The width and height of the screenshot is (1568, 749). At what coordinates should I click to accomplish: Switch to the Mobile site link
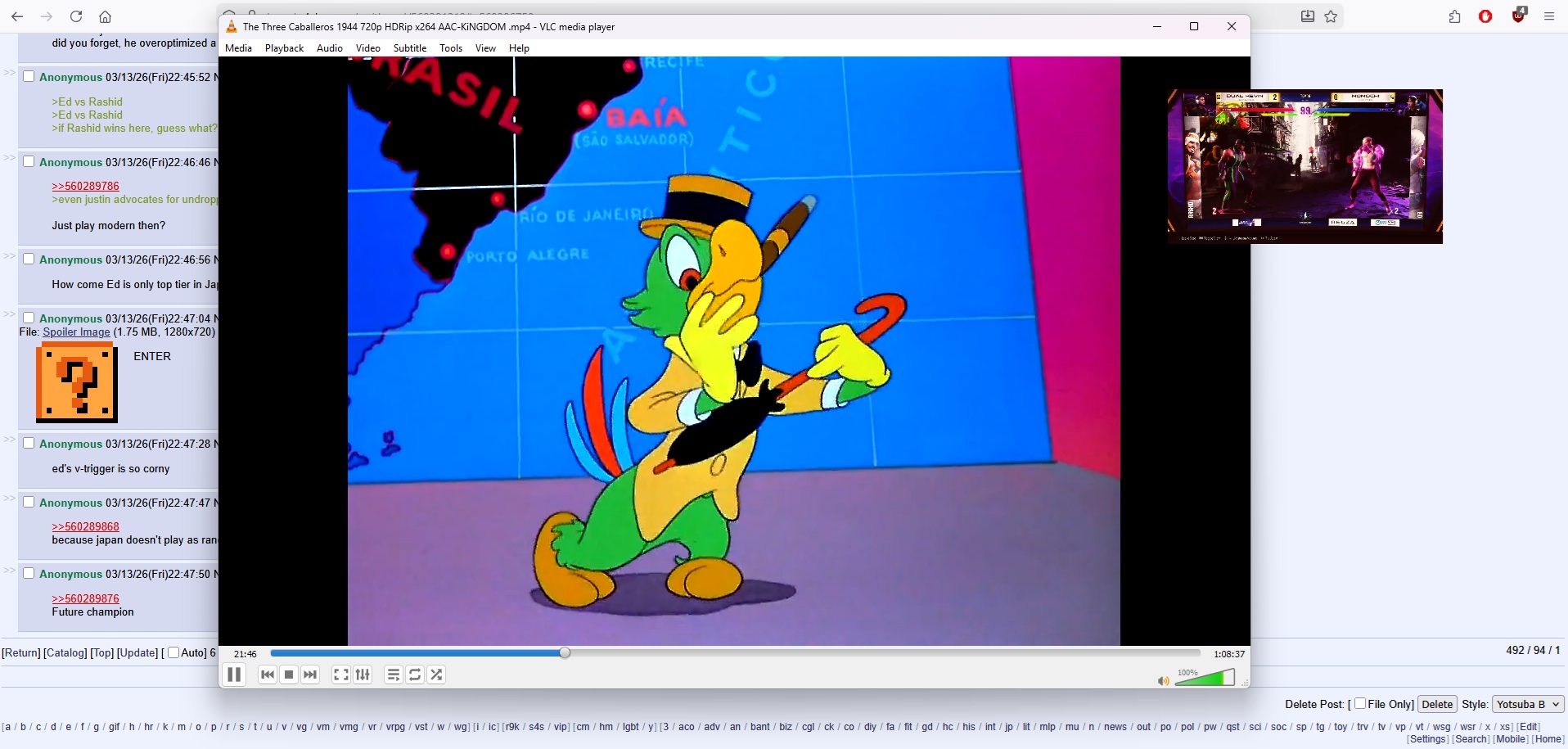(x=1511, y=738)
